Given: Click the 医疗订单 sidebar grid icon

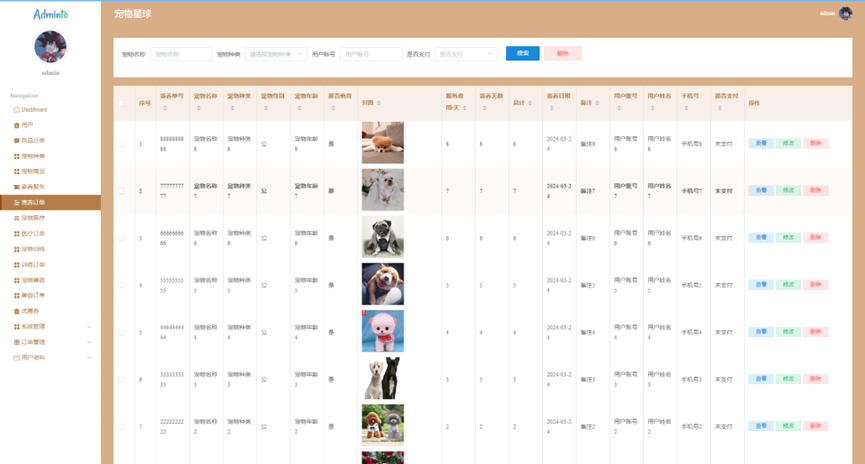Looking at the screenshot, I should click(17, 233).
